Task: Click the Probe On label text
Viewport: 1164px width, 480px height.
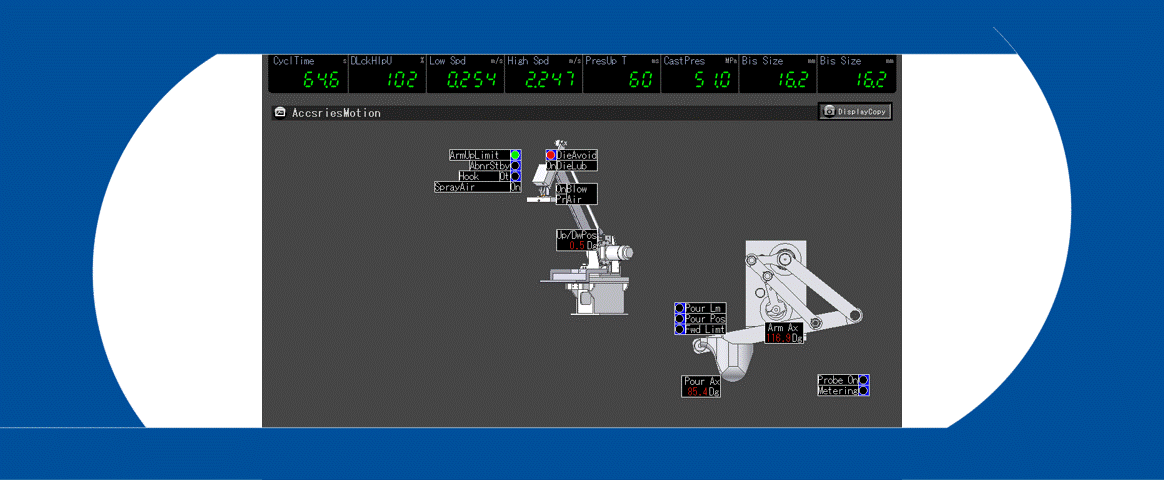Action: pos(837,380)
